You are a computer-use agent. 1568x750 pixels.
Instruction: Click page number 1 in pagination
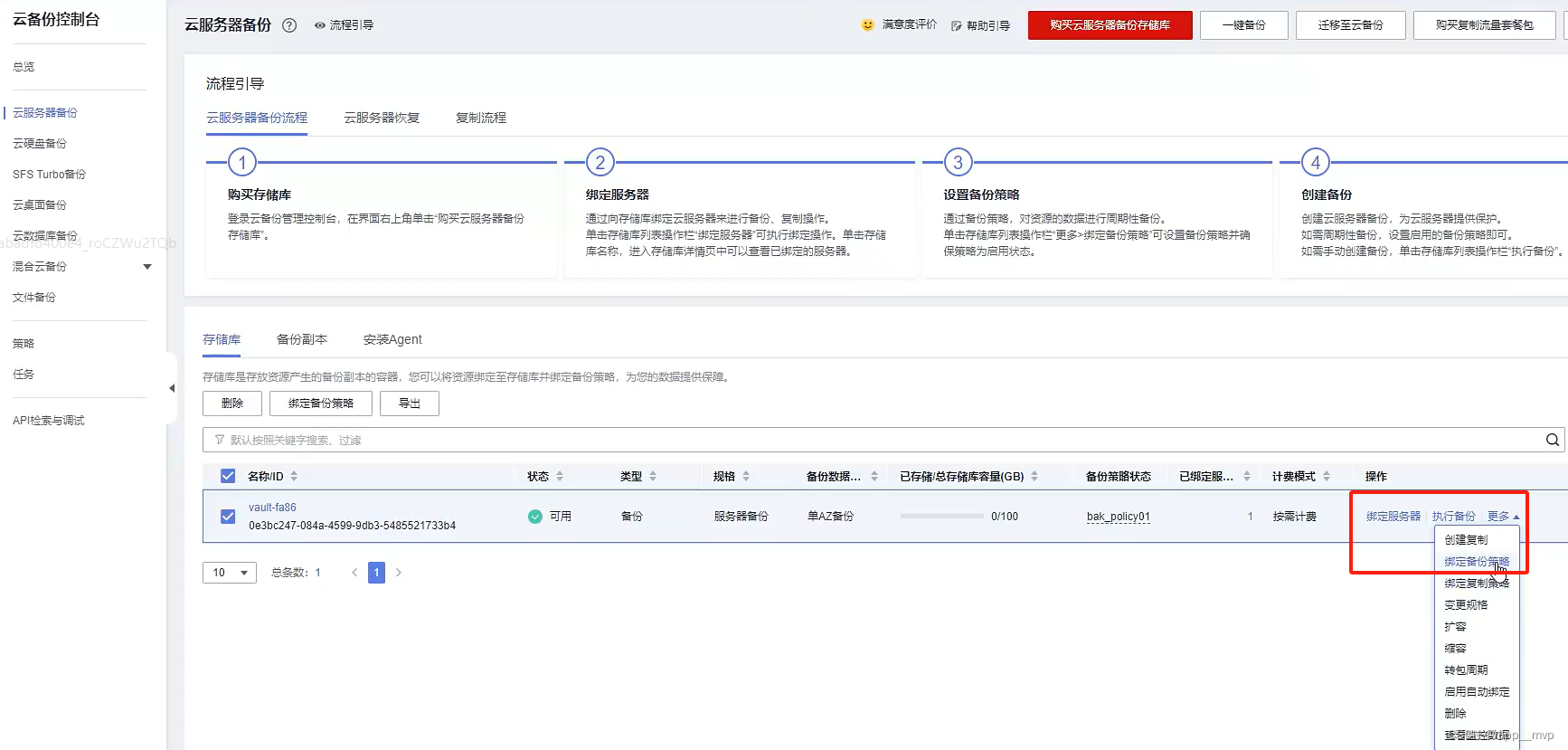pos(377,573)
